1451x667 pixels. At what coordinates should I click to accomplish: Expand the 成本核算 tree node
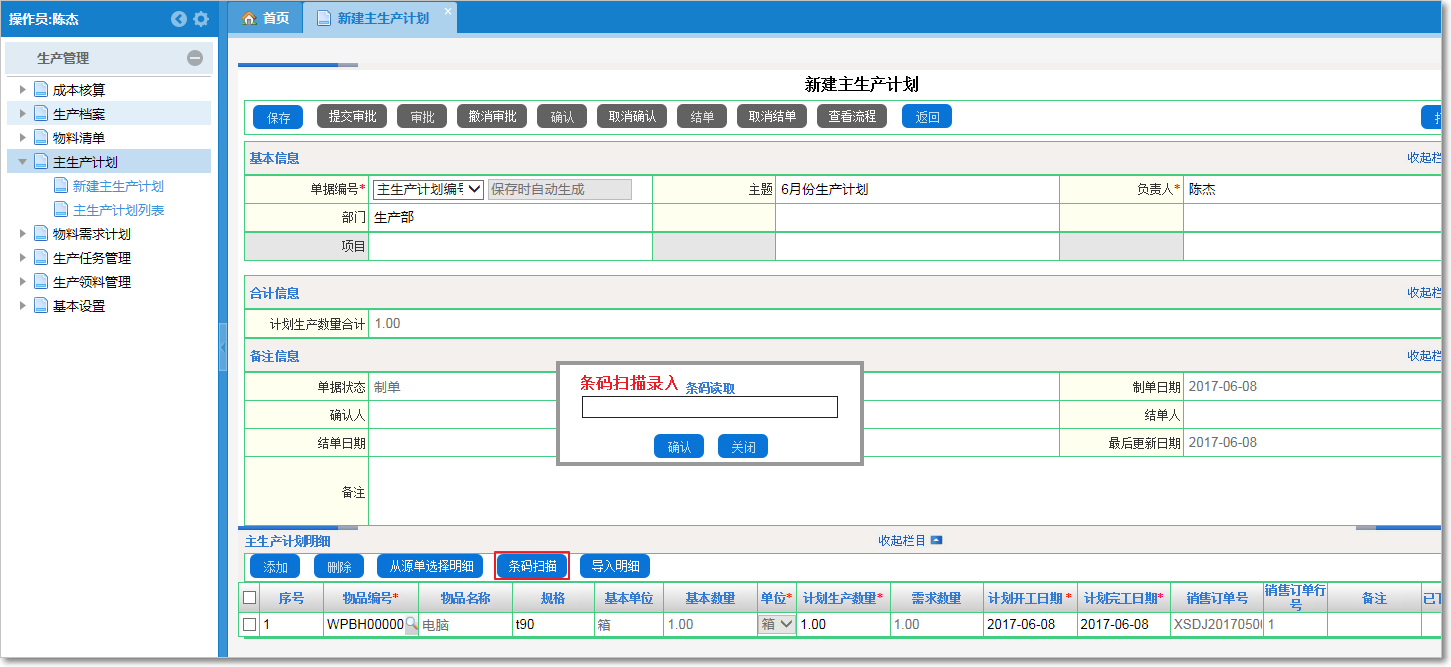(x=22, y=89)
